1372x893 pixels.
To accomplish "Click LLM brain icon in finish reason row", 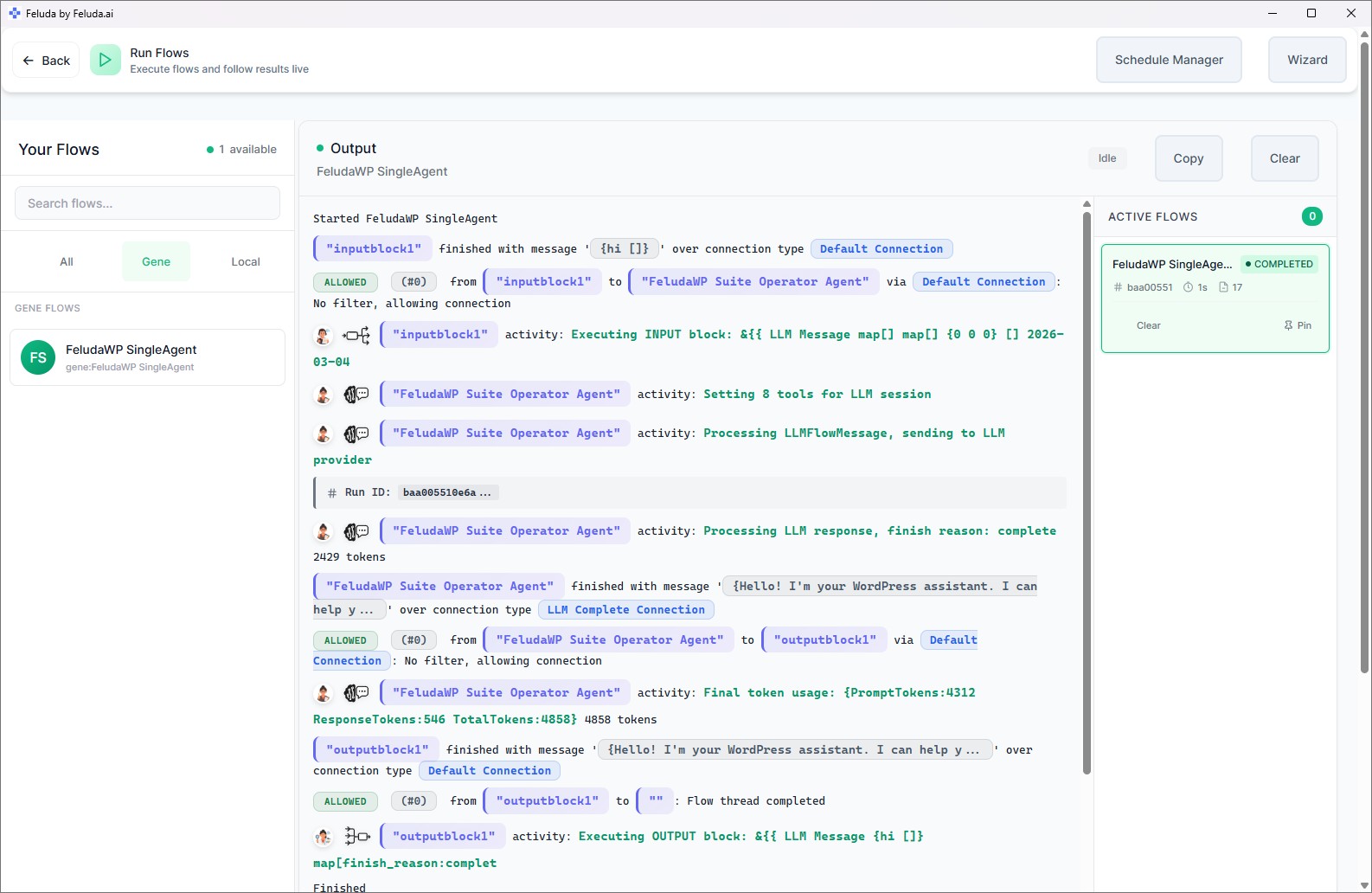I will (x=356, y=531).
